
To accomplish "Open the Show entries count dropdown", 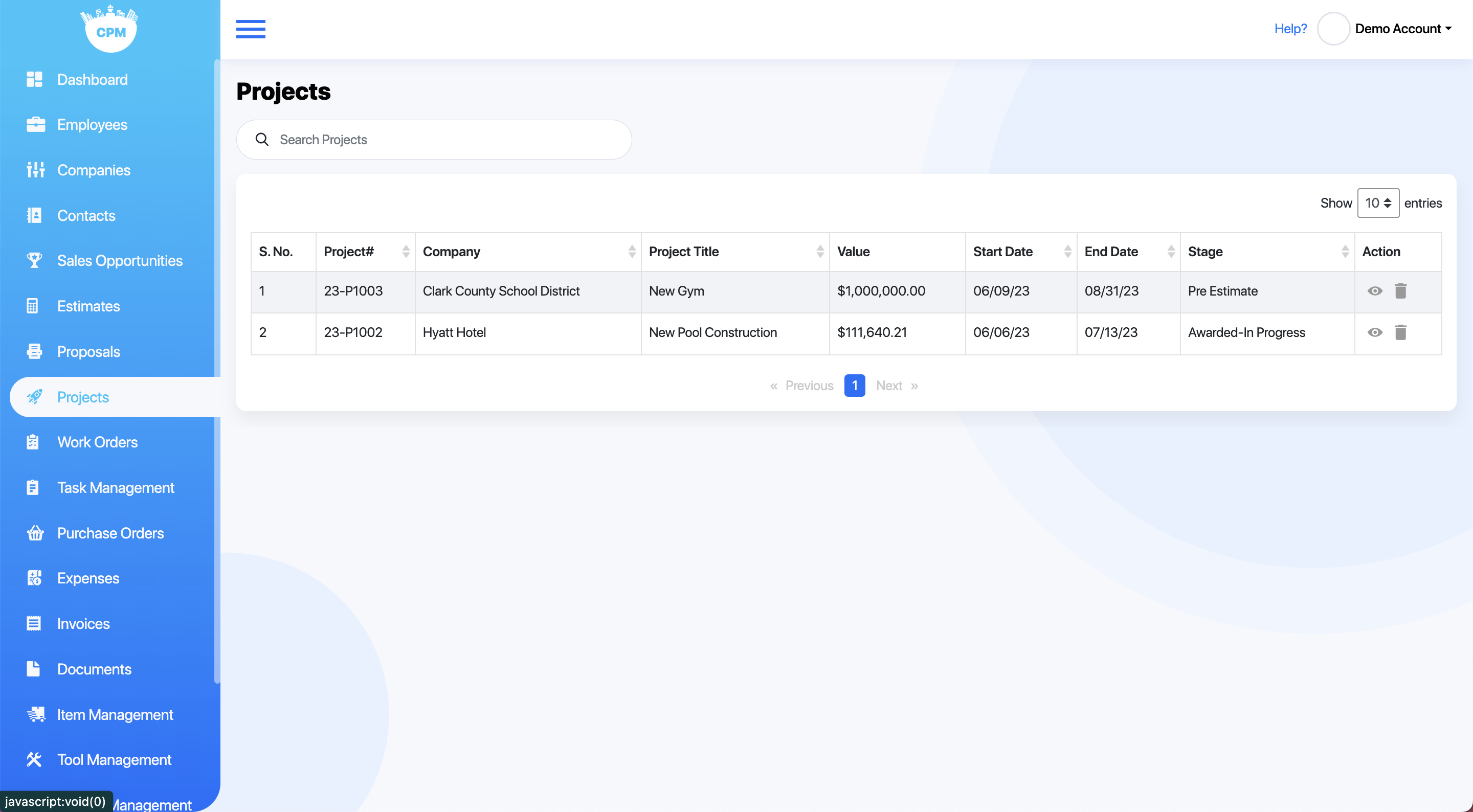I will coord(1378,203).
